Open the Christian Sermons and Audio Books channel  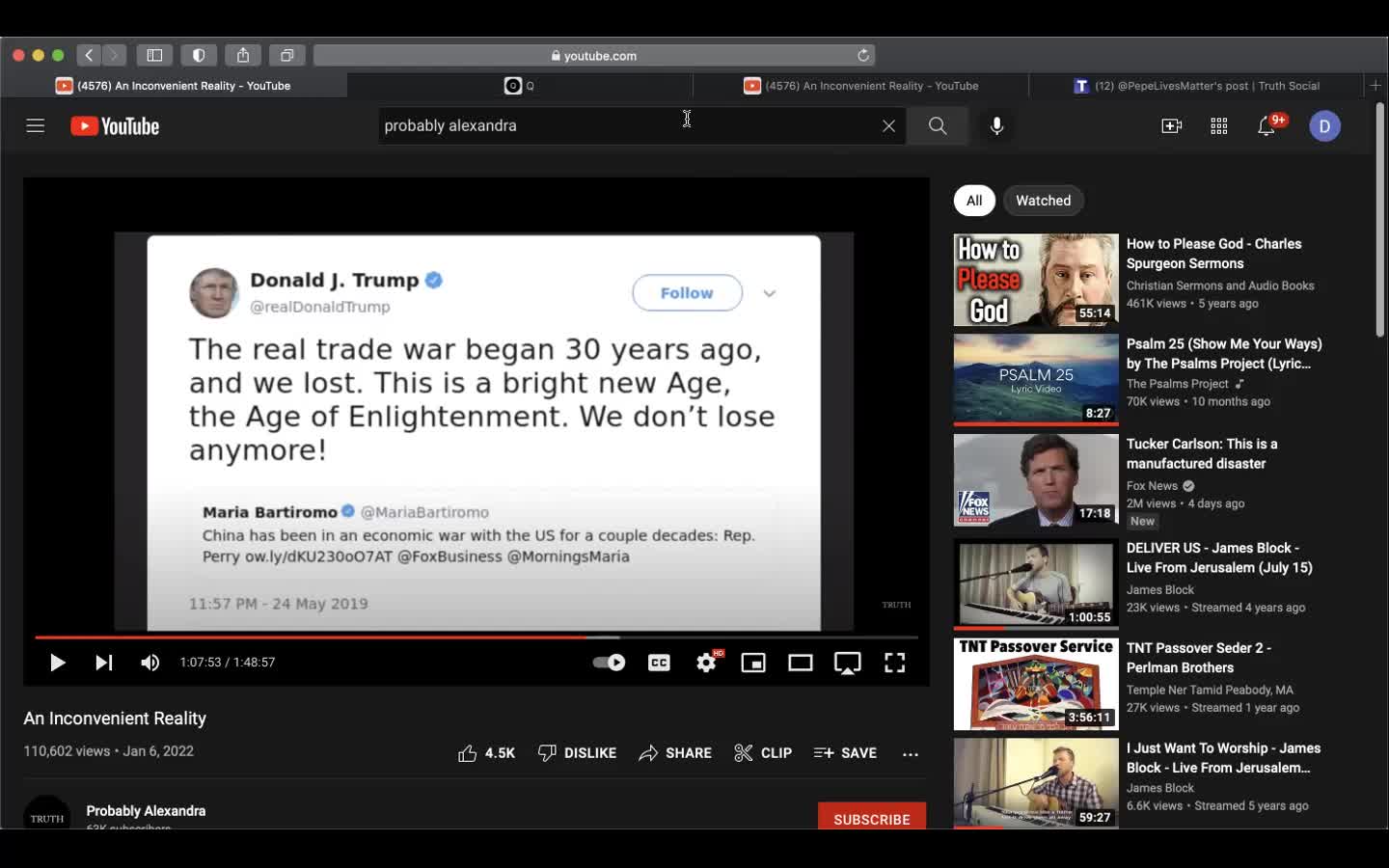(1220, 285)
